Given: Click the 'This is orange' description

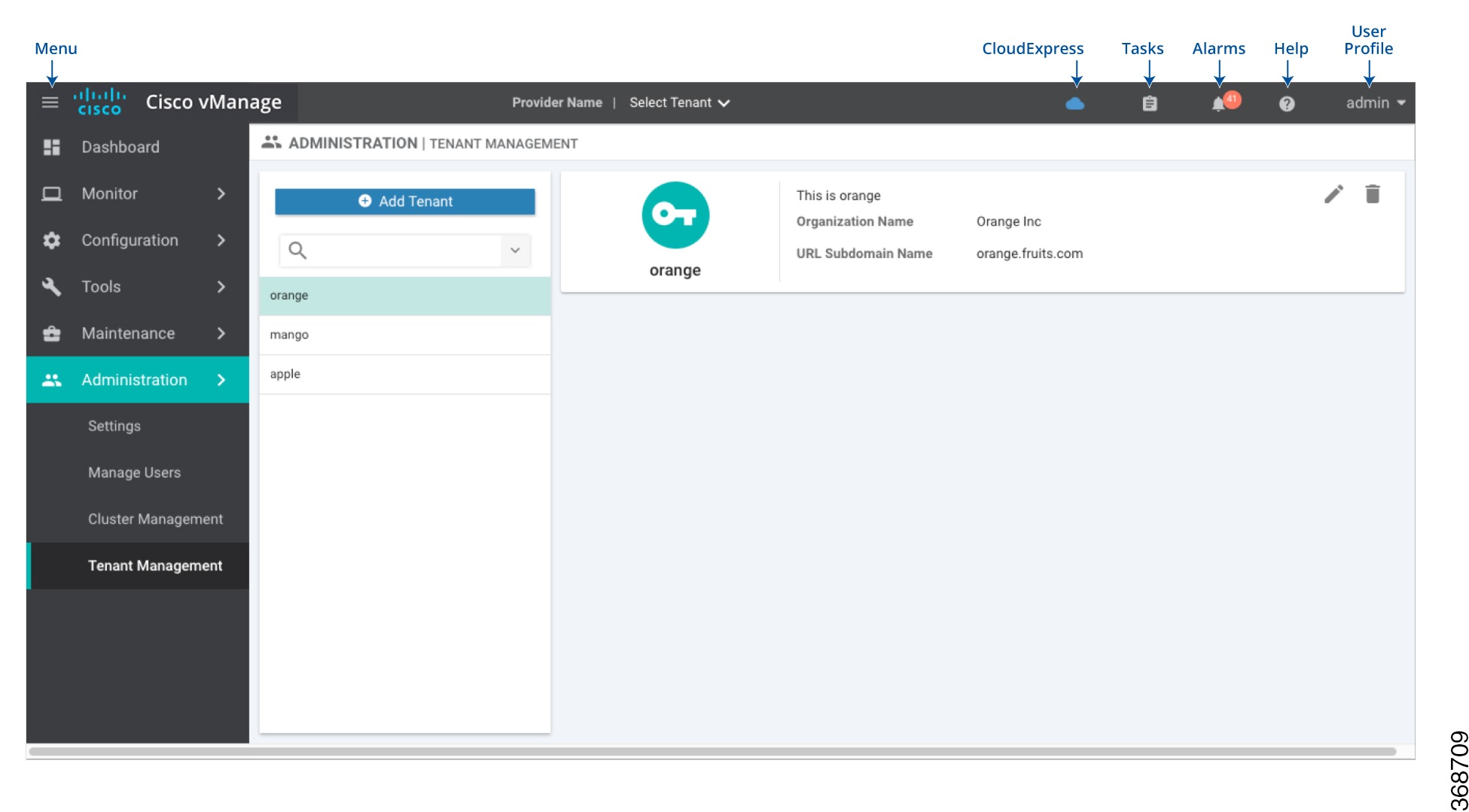Looking at the screenshot, I should coord(838,196).
